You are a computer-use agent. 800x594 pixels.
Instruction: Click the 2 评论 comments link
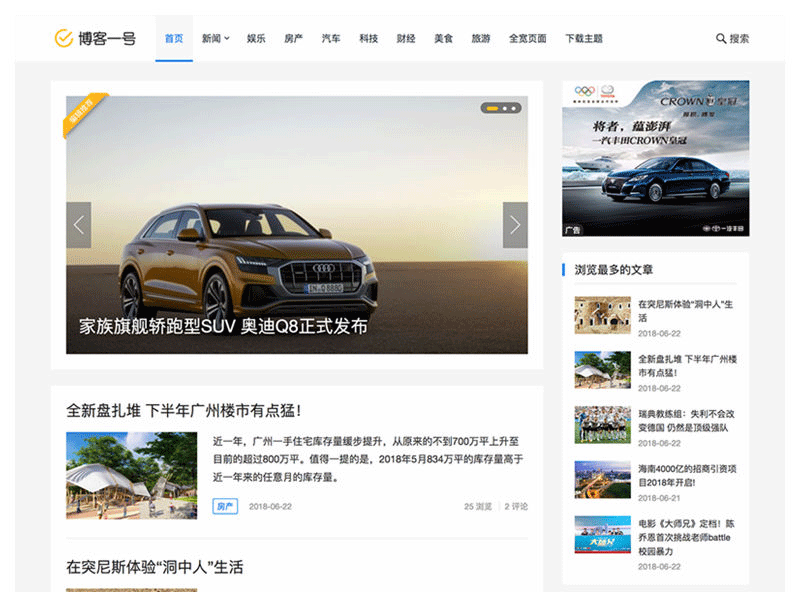tap(516, 506)
